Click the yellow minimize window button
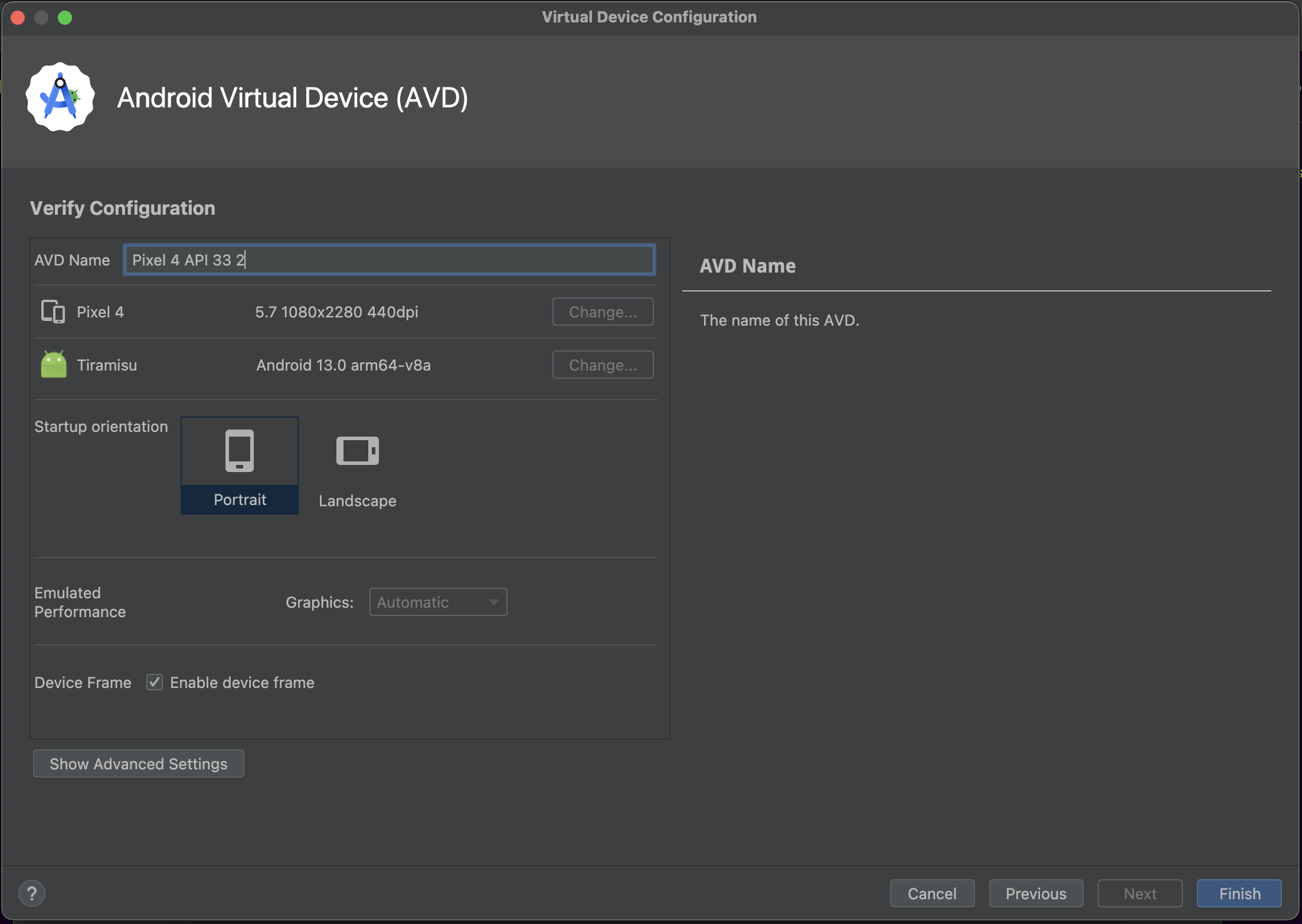The width and height of the screenshot is (1302, 924). 41,17
